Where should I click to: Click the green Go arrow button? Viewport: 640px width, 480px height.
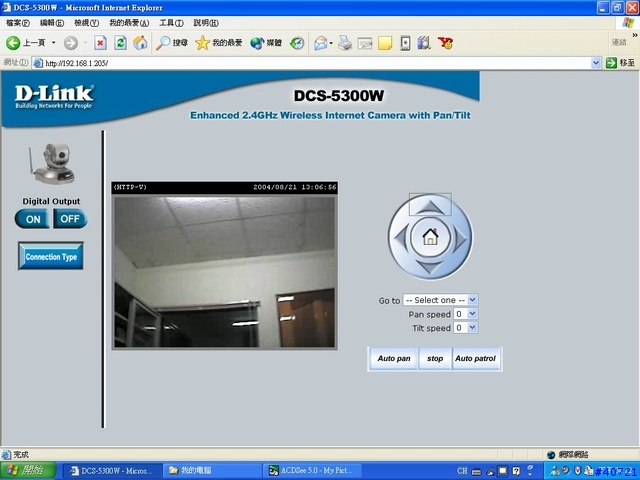coord(611,63)
